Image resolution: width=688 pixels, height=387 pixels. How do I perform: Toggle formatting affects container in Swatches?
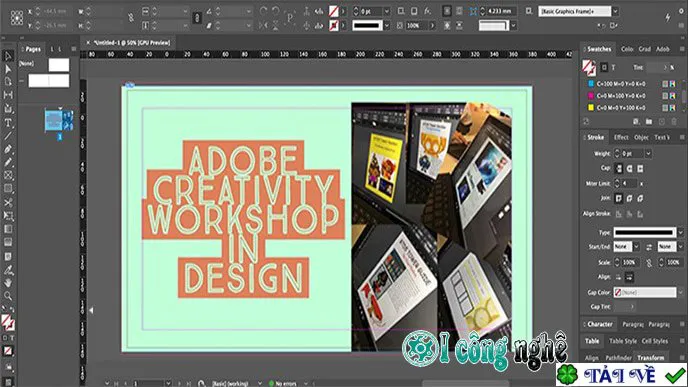click(x=604, y=68)
